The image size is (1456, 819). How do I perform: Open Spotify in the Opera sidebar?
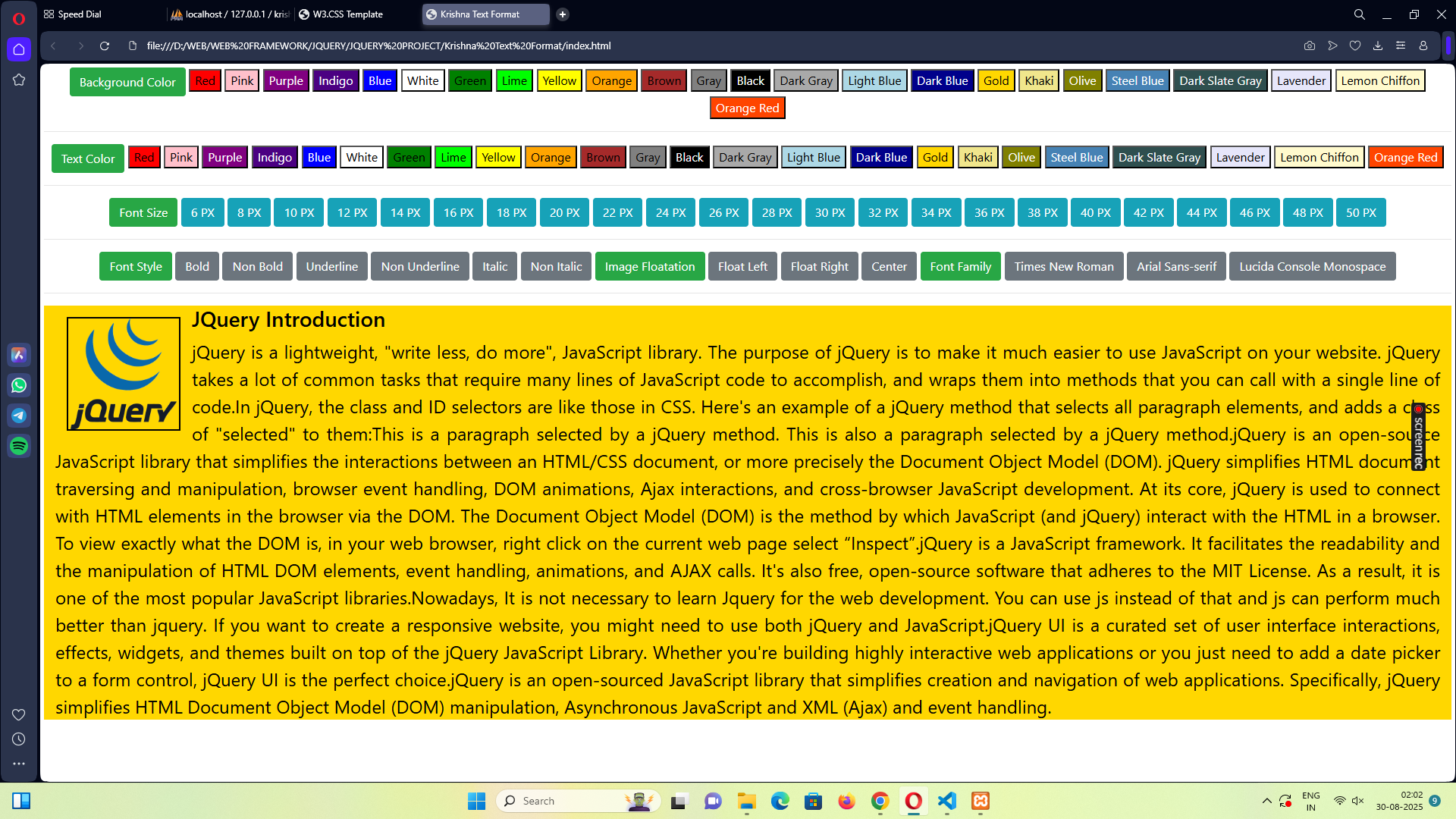coord(19,446)
